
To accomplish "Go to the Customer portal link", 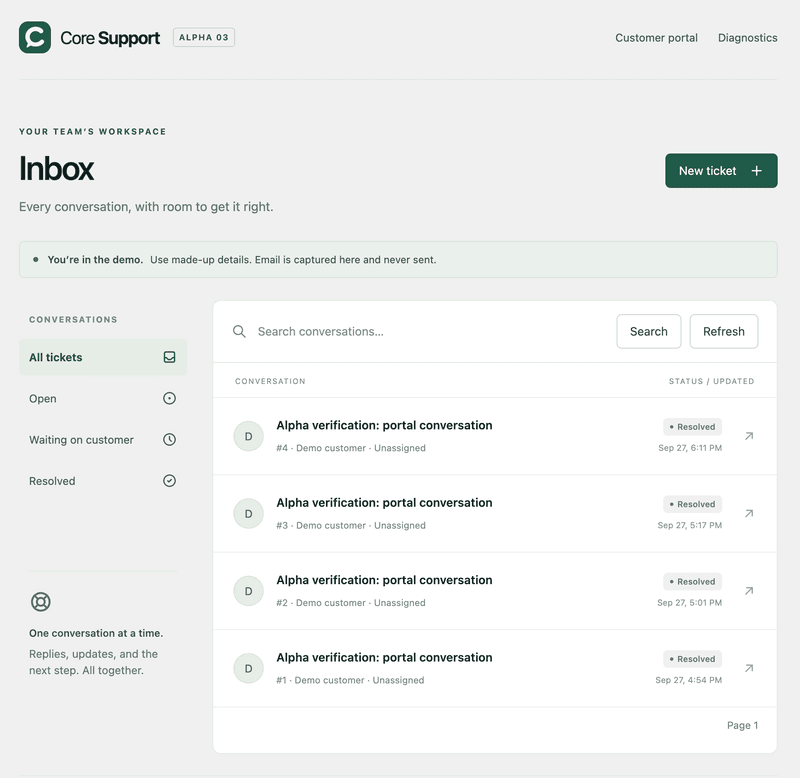I will pyautogui.click(x=656, y=38).
